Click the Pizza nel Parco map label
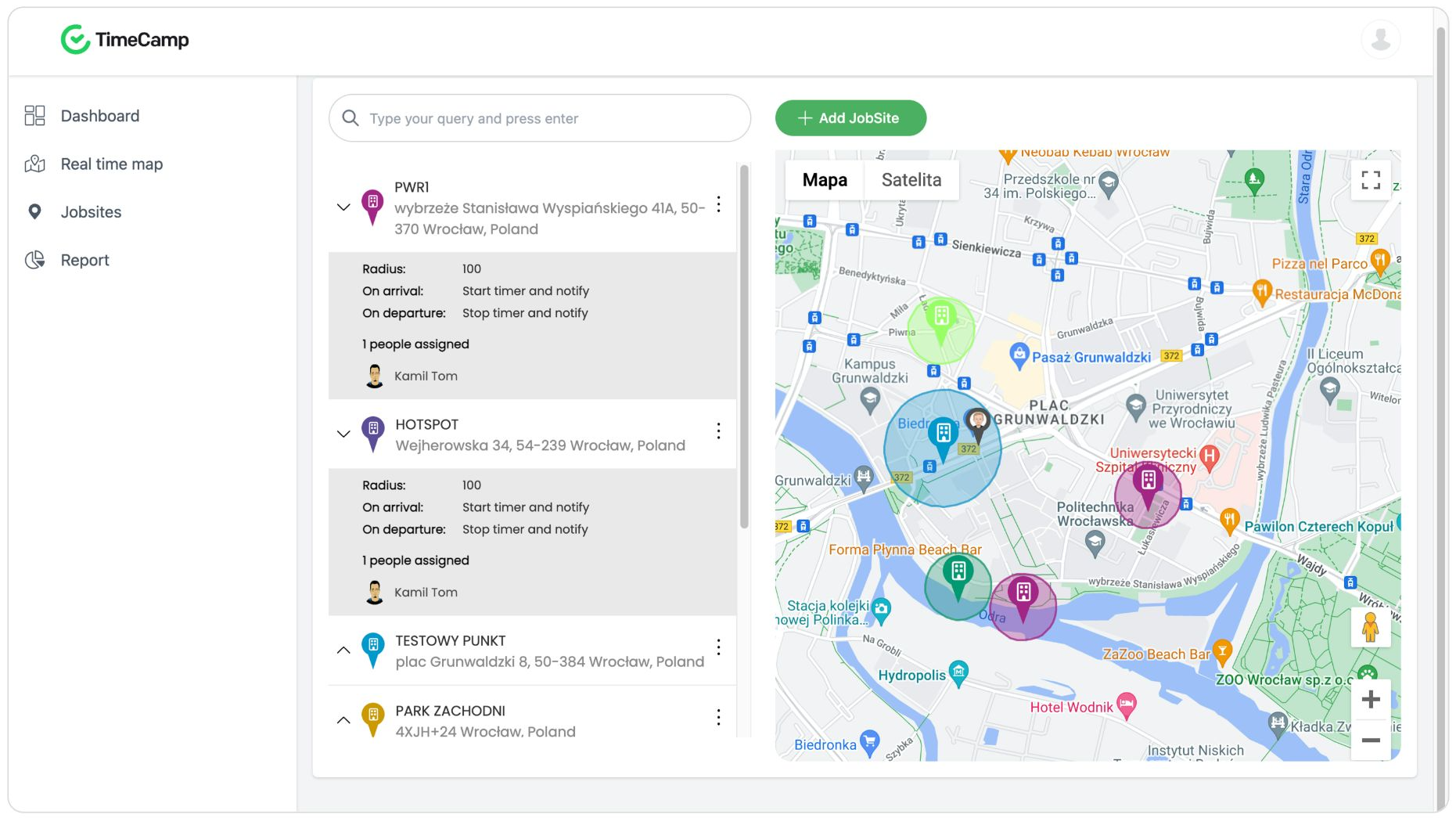1456x818 pixels. click(1319, 264)
